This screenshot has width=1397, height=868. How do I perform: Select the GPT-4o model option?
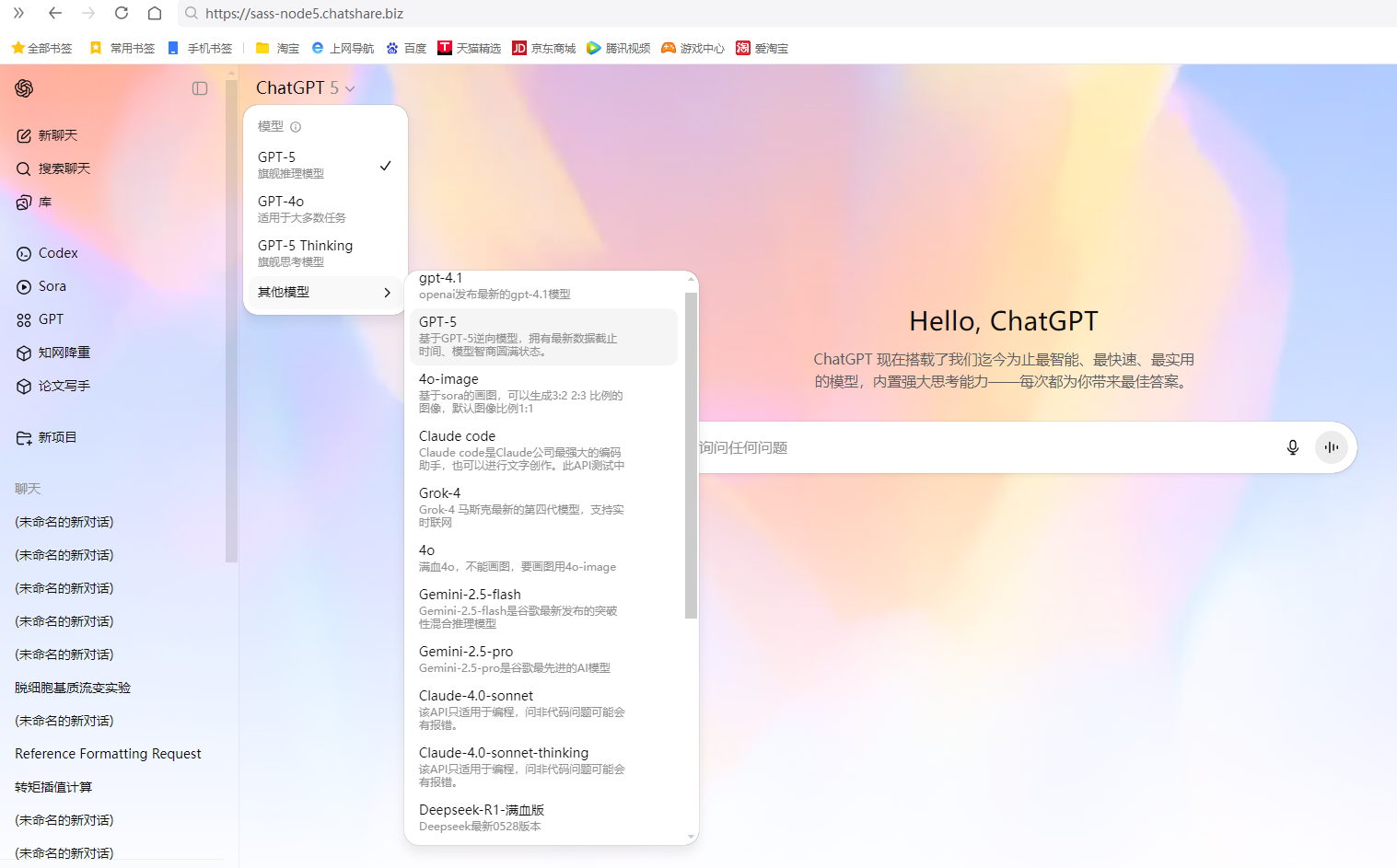[x=325, y=209]
